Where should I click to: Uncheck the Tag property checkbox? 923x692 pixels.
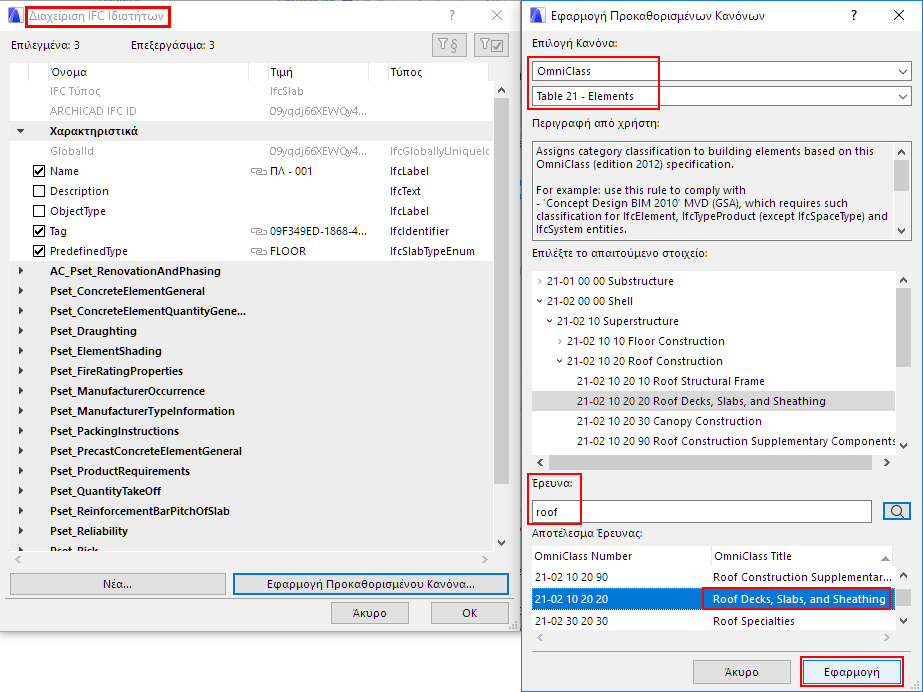39,231
